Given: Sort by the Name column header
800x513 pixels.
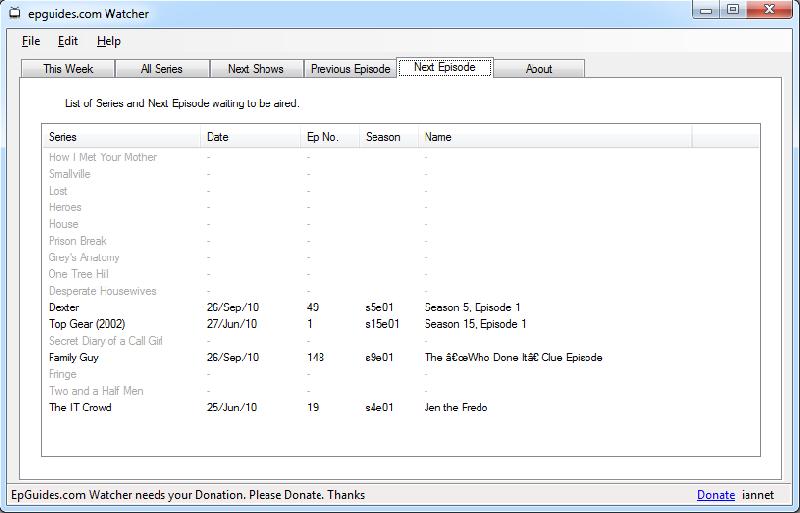Looking at the screenshot, I should [x=555, y=137].
